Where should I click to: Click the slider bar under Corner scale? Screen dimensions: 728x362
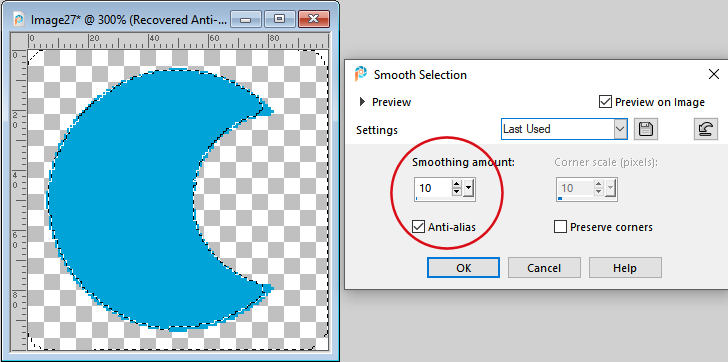coord(587,199)
